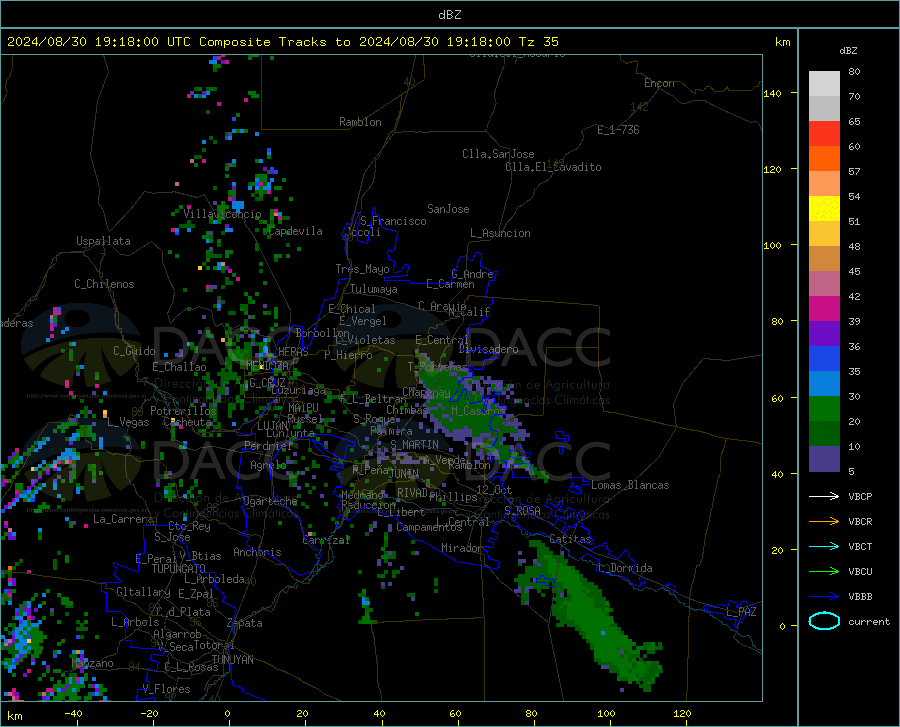Click the S_MARTIN map label

[414, 445]
